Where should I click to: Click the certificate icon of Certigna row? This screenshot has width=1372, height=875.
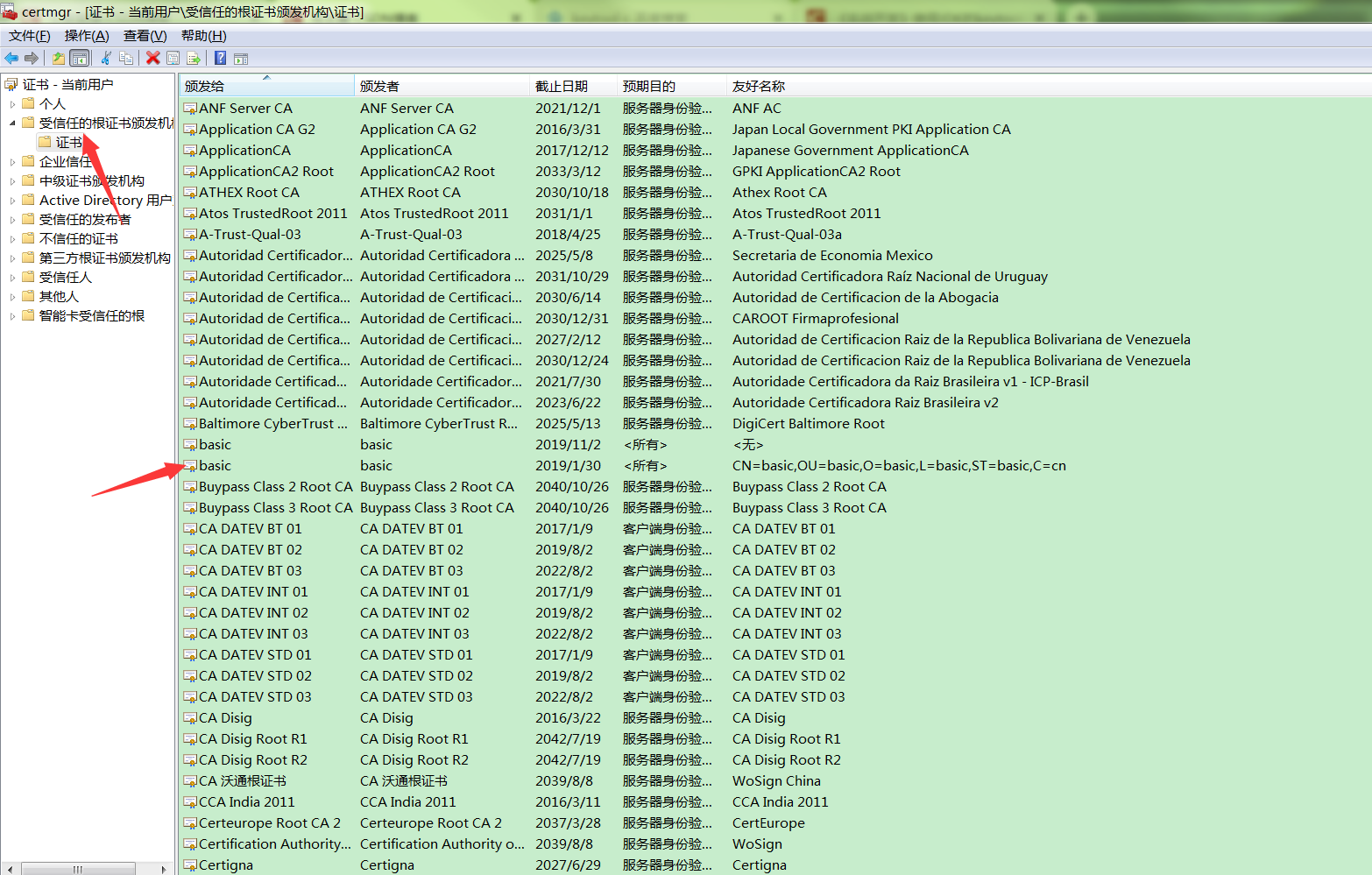click(190, 865)
